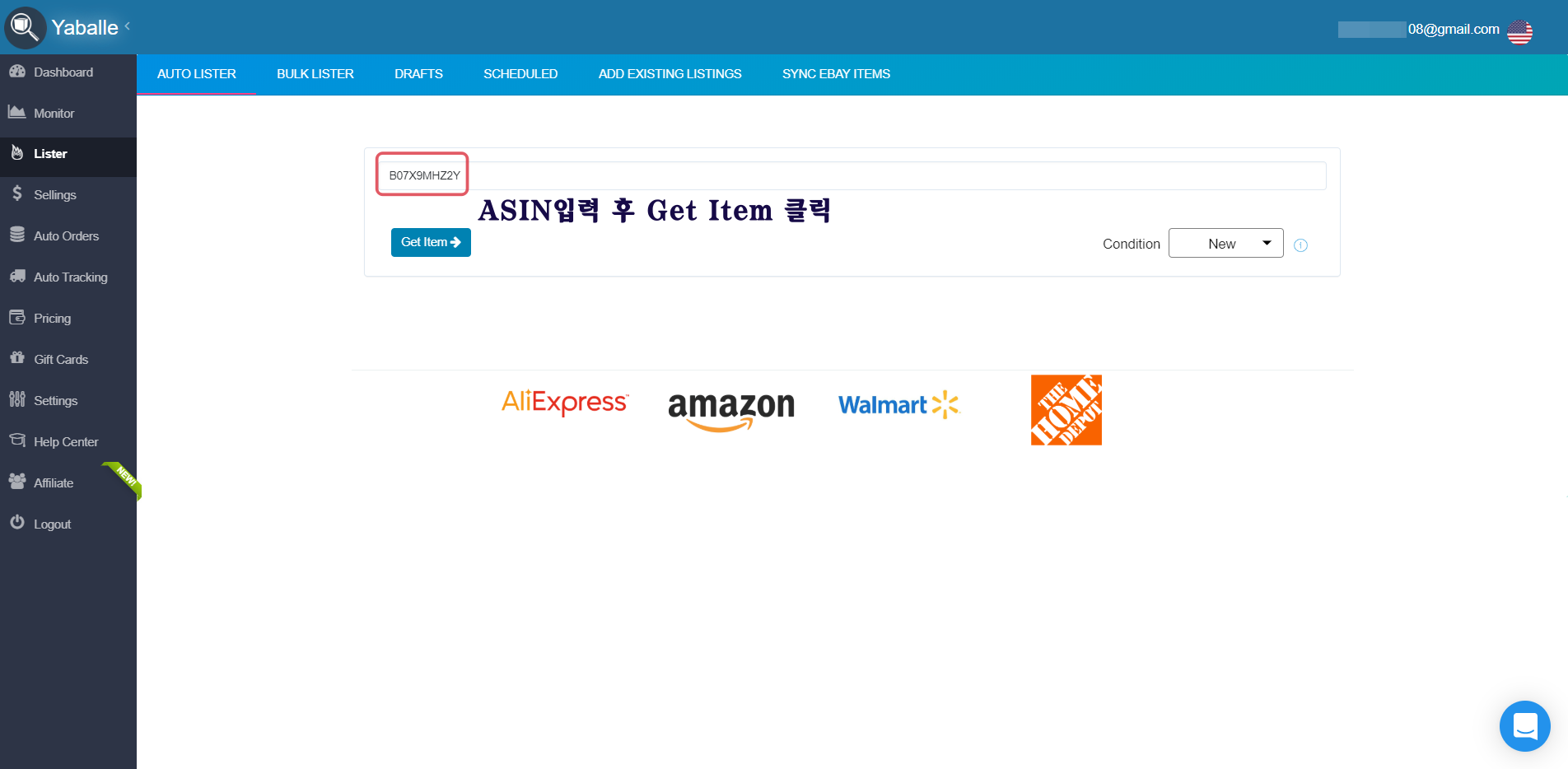Click the Logout power icon
This screenshot has height=769, width=1568.
pyautogui.click(x=17, y=522)
